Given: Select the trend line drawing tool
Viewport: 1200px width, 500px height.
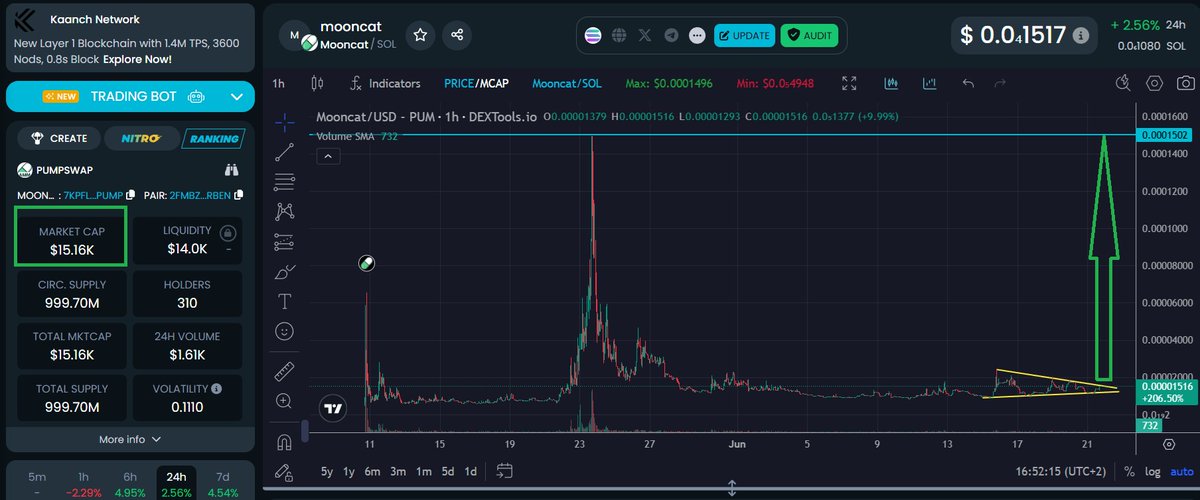Looking at the screenshot, I should [x=285, y=152].
